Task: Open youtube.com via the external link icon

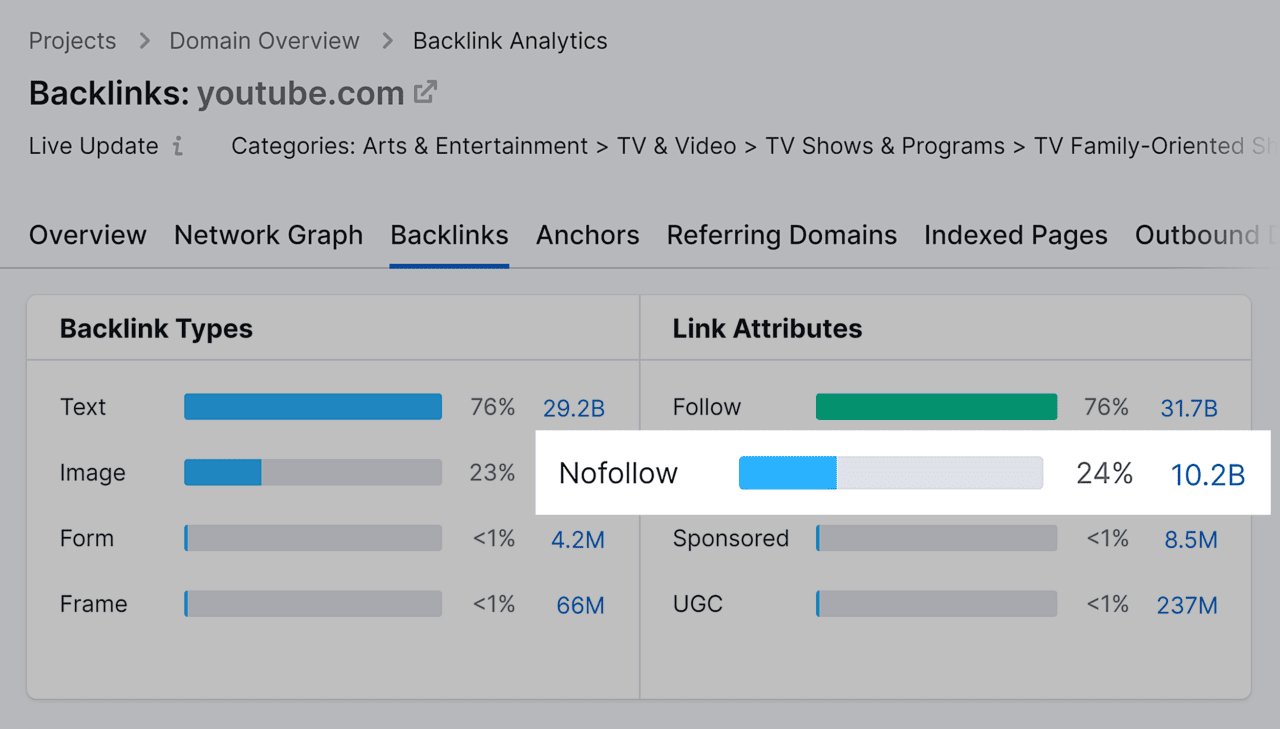Action: [x=426, y=92]
